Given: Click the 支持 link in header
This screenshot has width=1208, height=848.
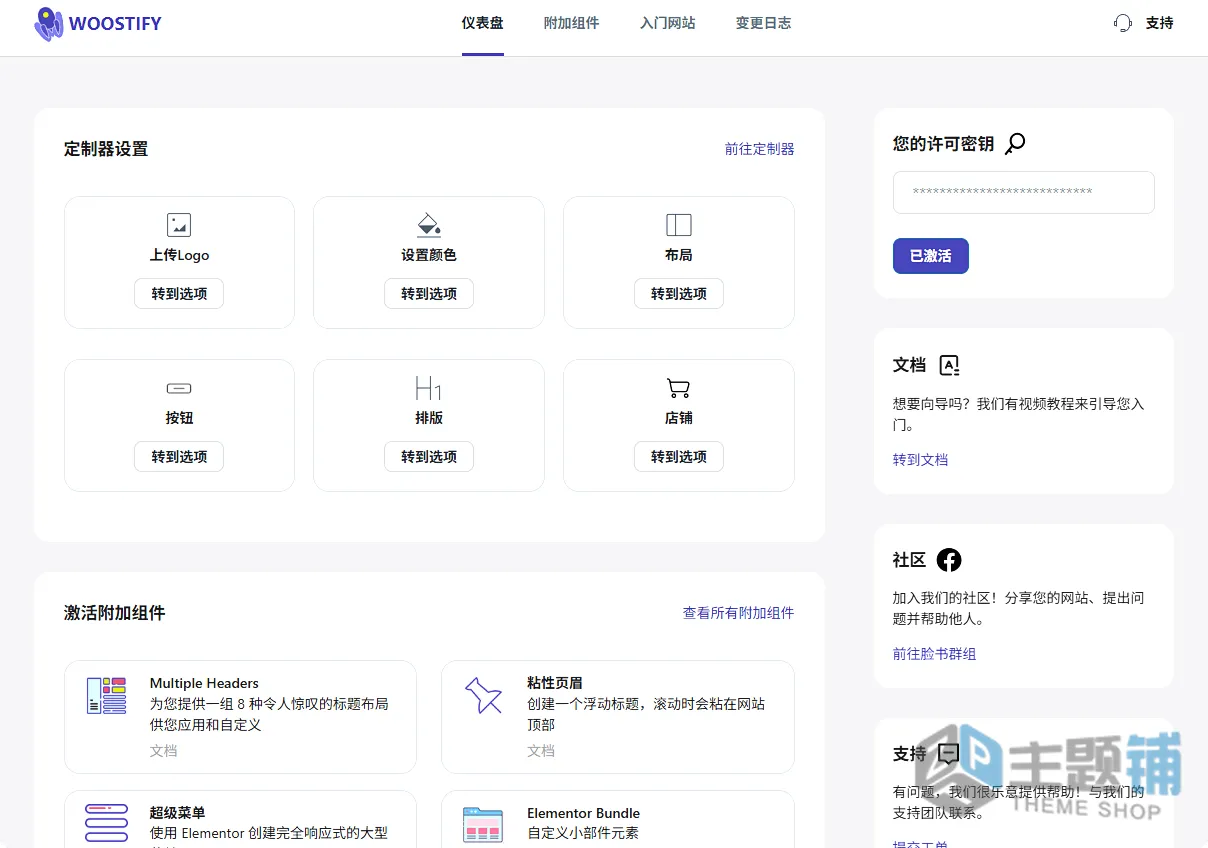Looking at the screenshot, I should 1160,23.
